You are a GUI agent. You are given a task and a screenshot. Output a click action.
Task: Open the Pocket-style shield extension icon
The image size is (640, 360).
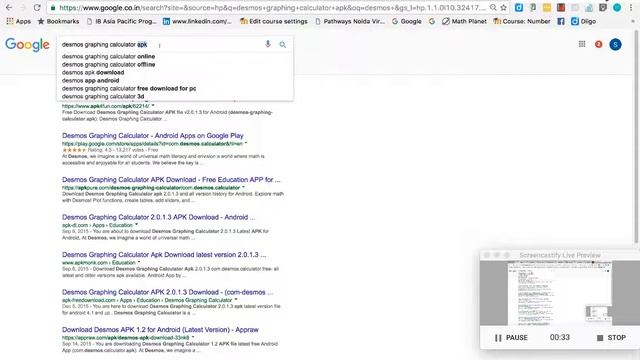pyautogui.click(x=603, y=7)
